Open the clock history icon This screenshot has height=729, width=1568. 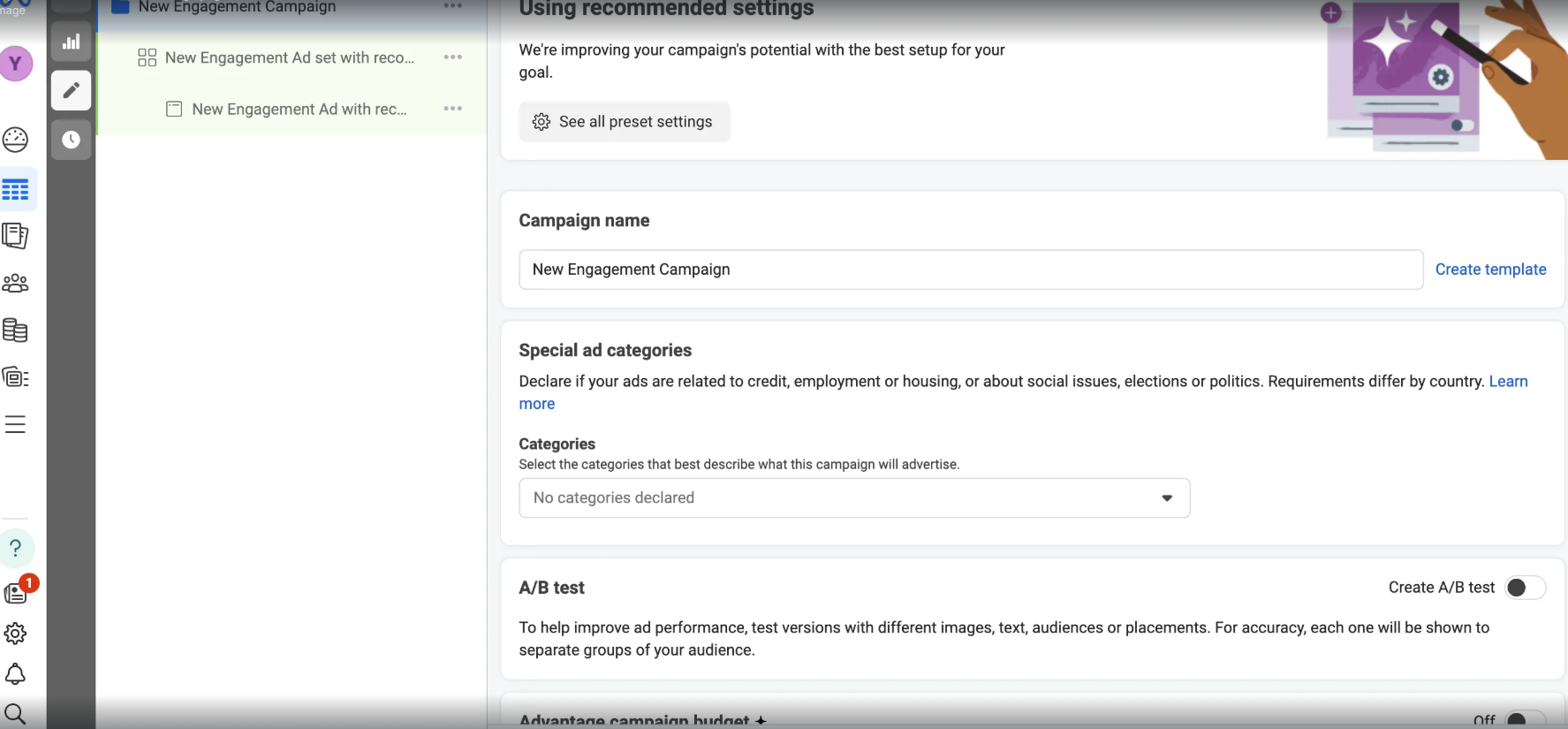coord(71,140)
